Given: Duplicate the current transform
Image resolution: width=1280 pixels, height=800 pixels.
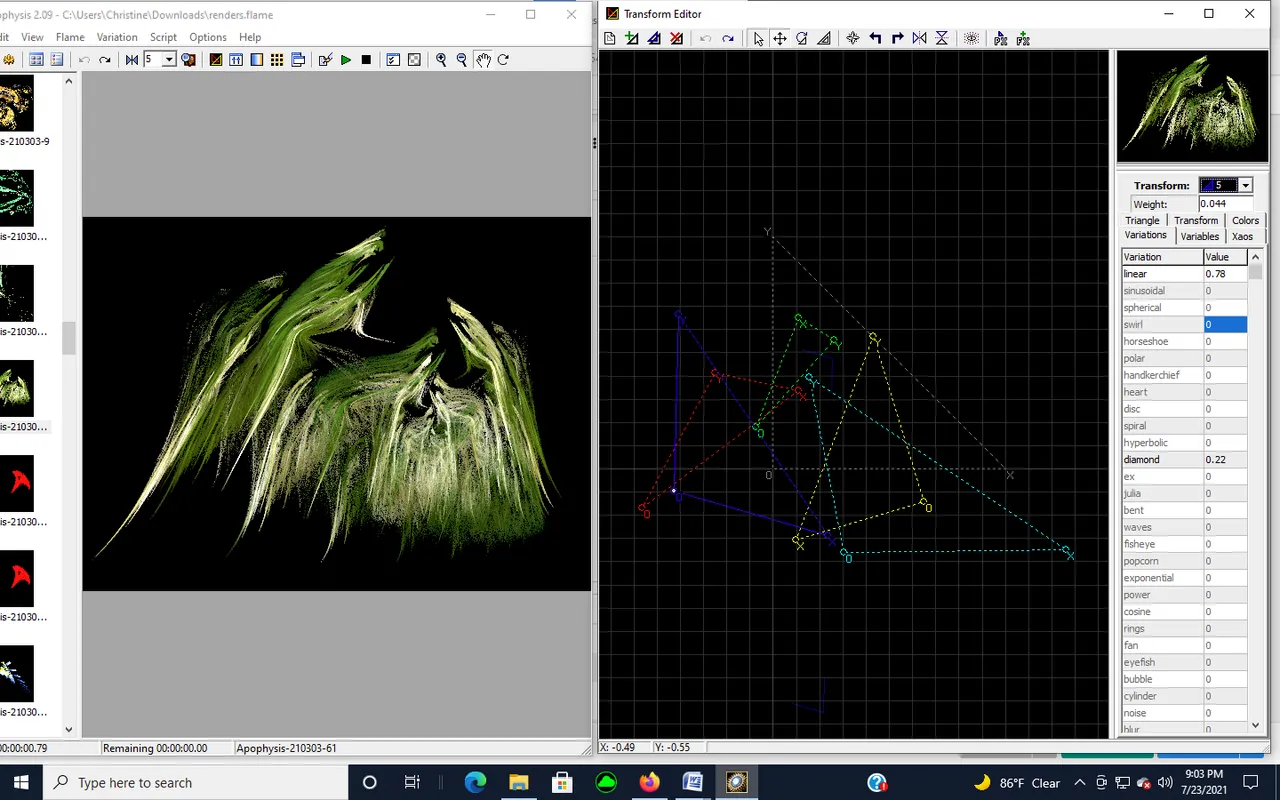Looking at the screenshot, I should pos(654,39).
